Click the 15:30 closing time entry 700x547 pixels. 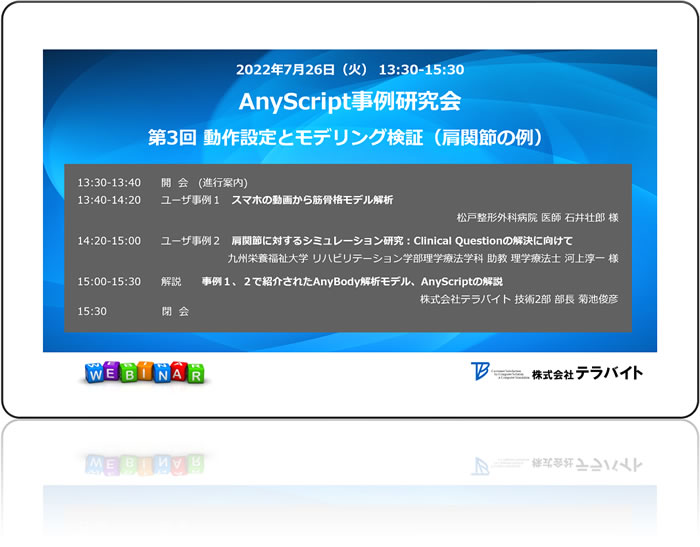pyautogui.click(x=92, y=311)
